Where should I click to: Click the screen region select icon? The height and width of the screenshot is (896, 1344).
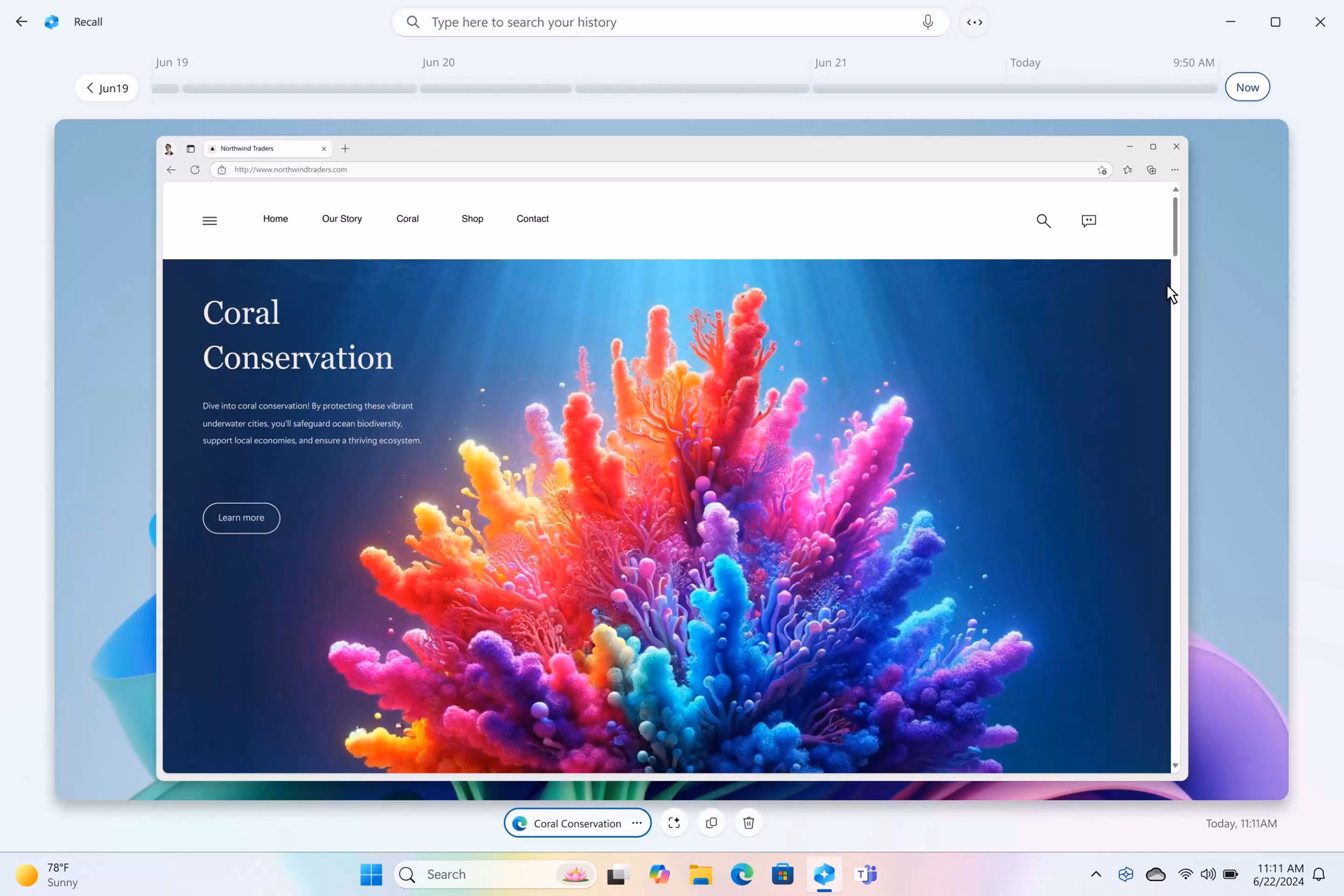674,823
